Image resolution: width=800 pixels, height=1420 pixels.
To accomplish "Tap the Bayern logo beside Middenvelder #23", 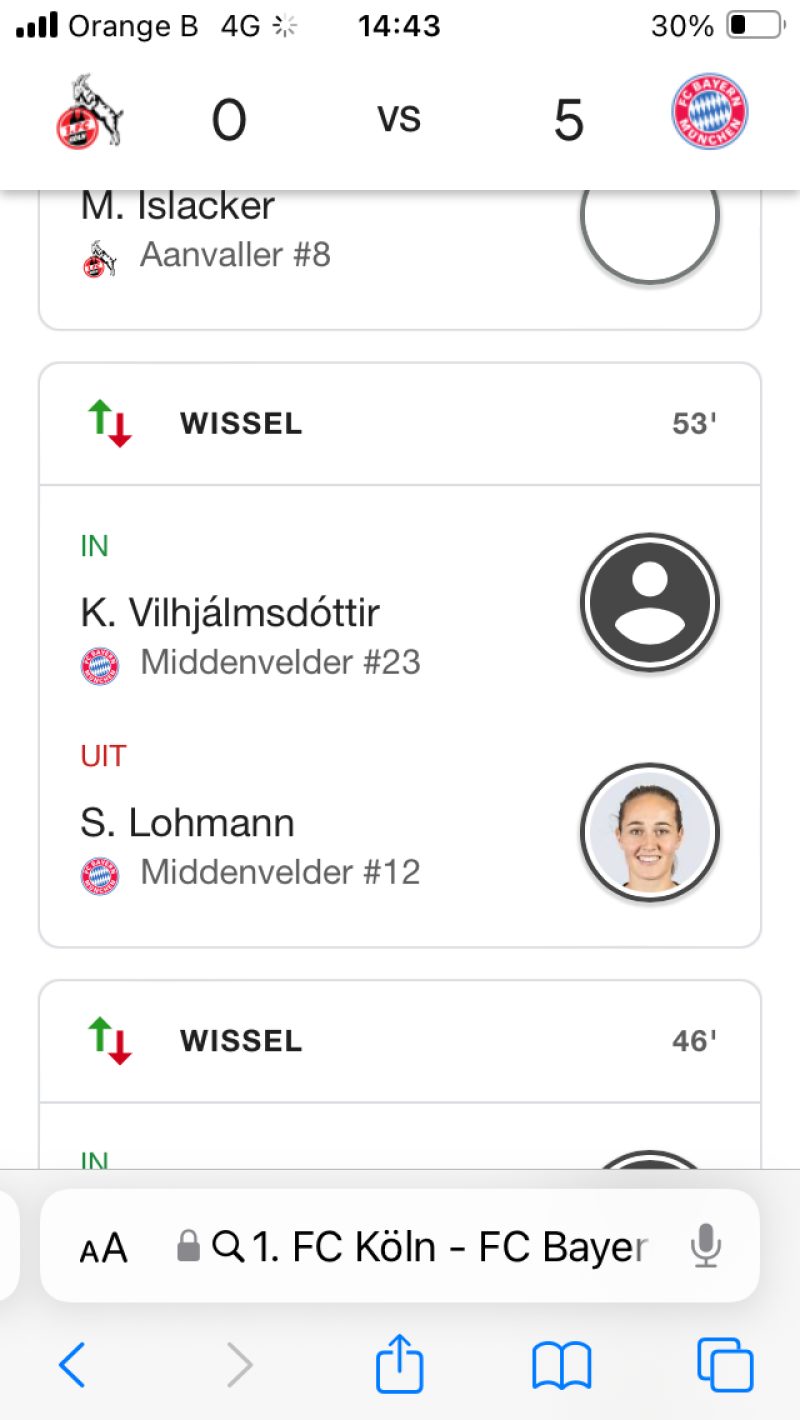I will click(100, 665).
